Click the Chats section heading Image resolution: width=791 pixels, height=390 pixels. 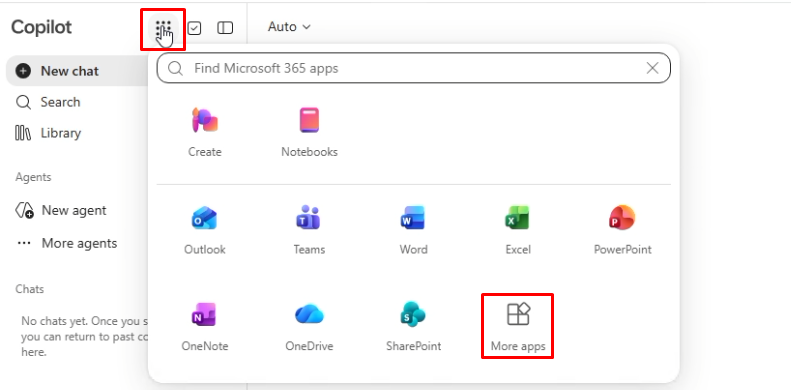tap(29, 289)
